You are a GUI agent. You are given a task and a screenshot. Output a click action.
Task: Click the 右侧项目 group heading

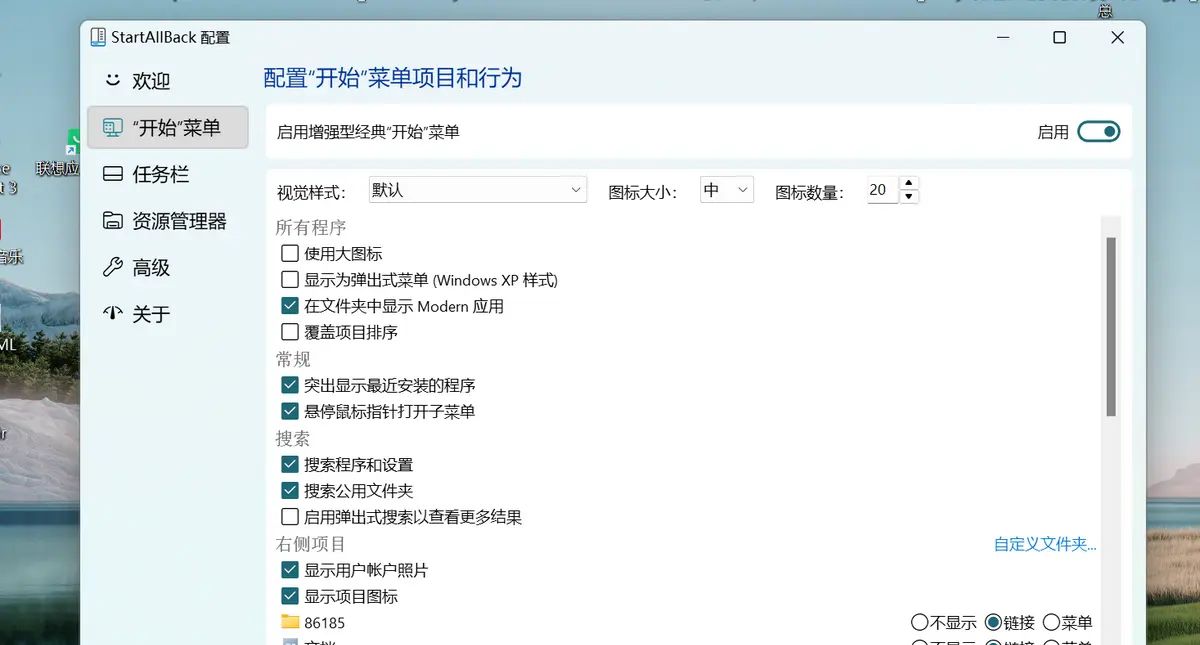click(x=311, y=544)
